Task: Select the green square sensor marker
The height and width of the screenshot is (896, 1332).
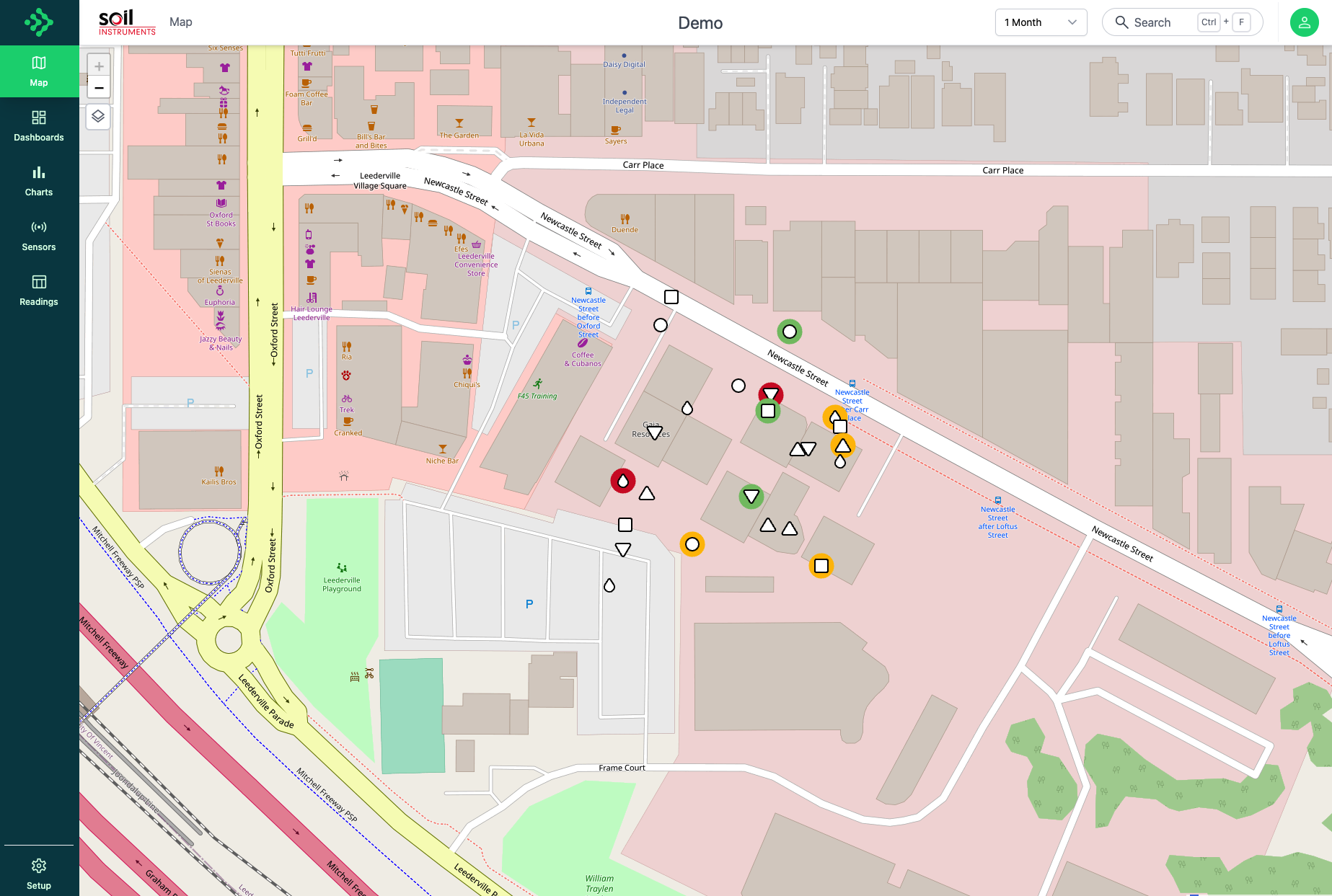Action: click(768, 411)
